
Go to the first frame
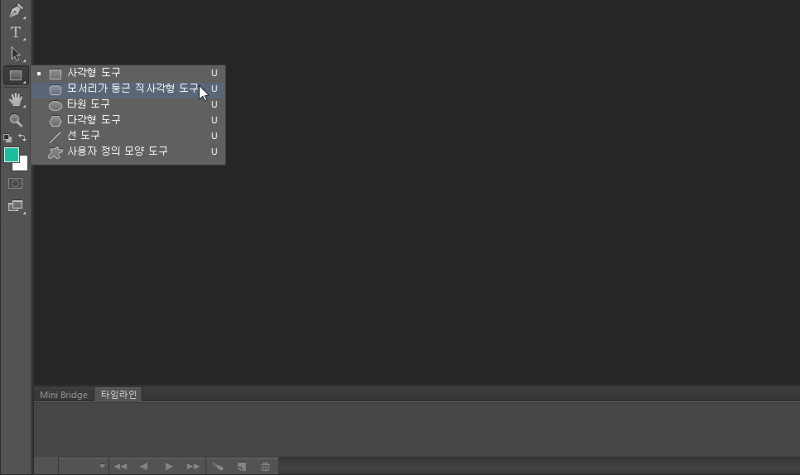click(120, 466)
